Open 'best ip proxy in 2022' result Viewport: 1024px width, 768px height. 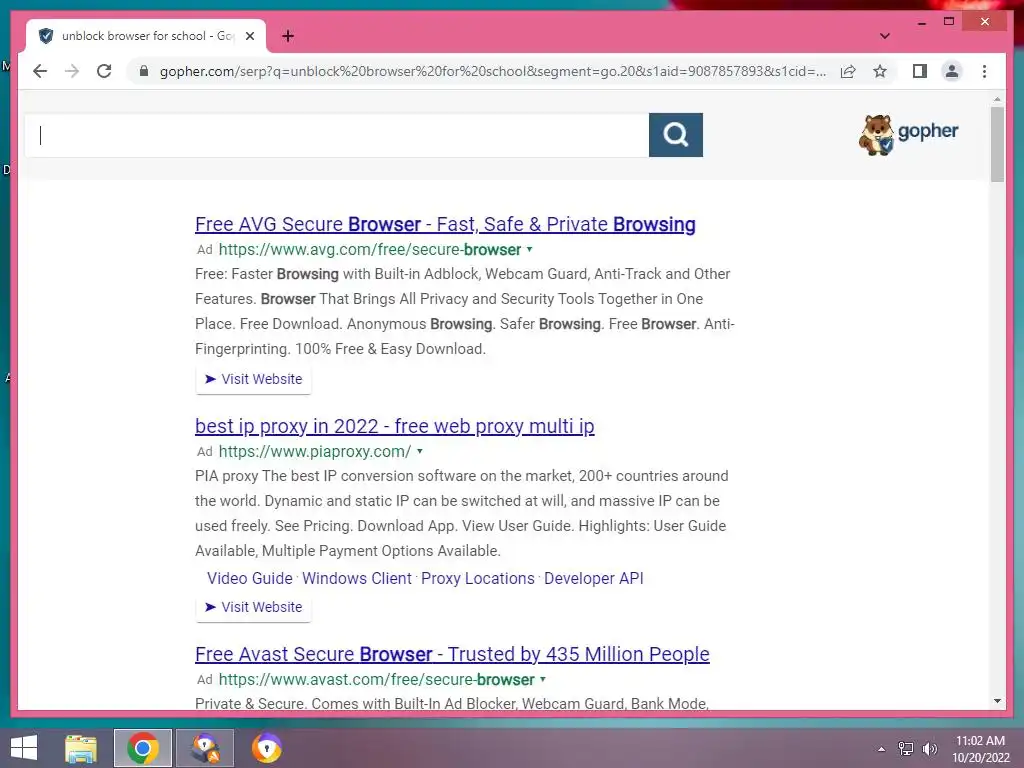[x=394, y=426]
